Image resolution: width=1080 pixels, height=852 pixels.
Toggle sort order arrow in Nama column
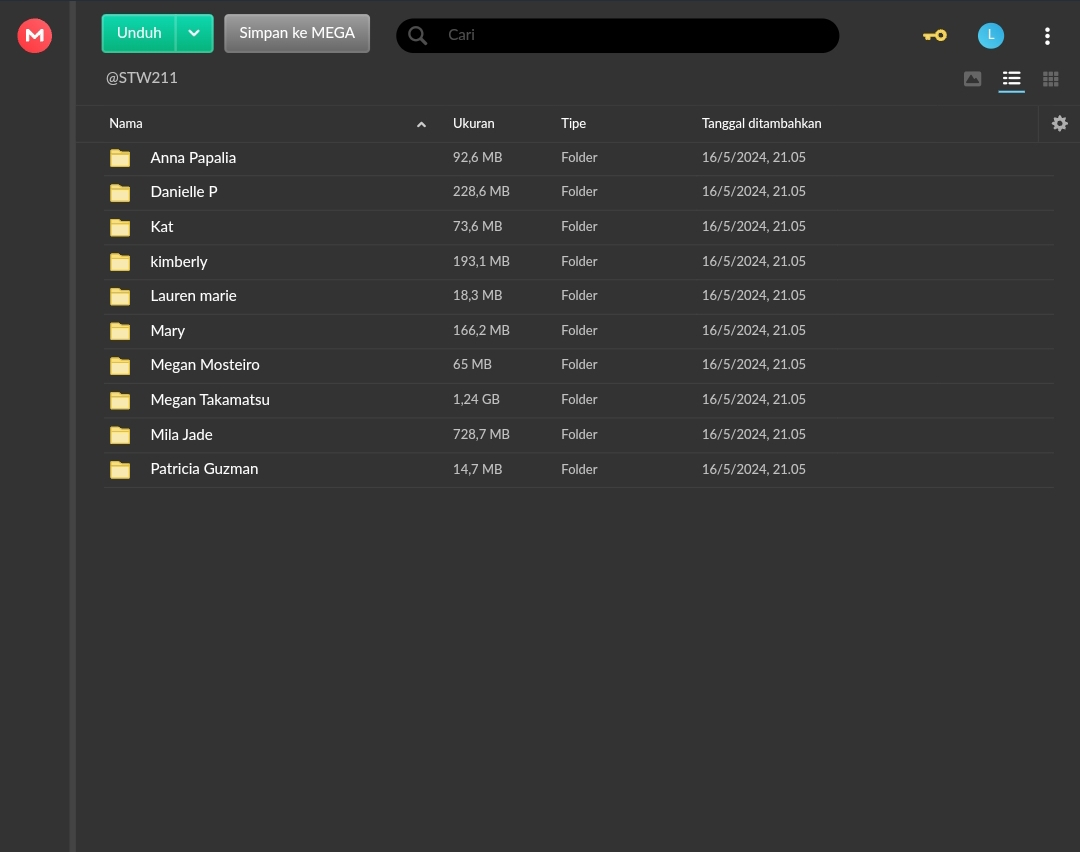click(x=421, y=124)
